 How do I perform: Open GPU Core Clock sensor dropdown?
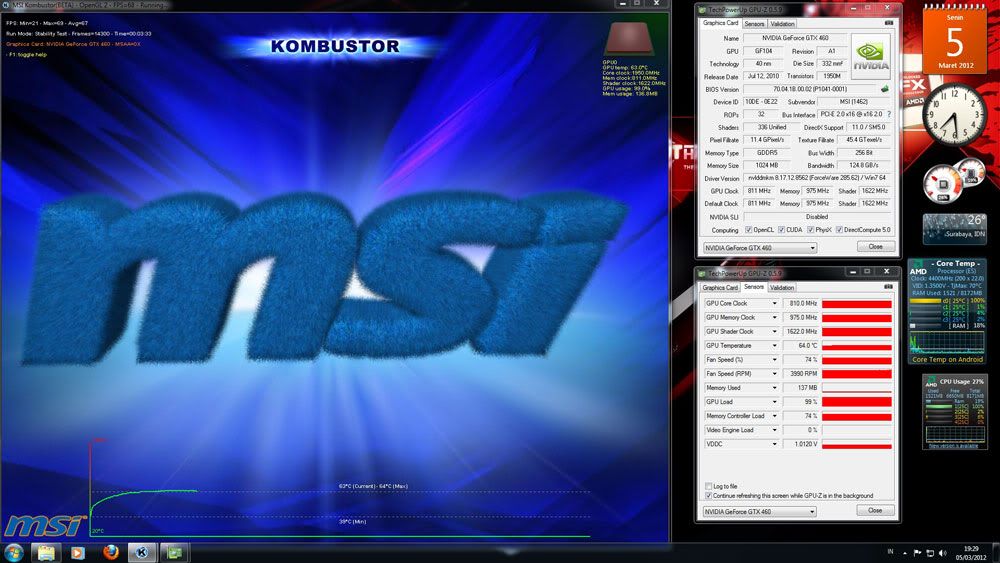tap(774, 303)
